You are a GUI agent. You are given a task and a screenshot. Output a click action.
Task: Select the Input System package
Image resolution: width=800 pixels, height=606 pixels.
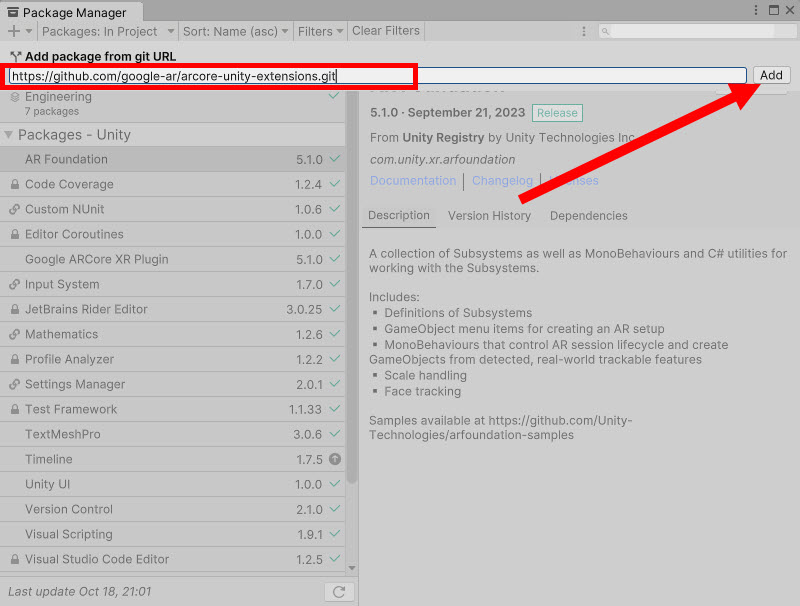pyautogui.click(x=172, y=284)
